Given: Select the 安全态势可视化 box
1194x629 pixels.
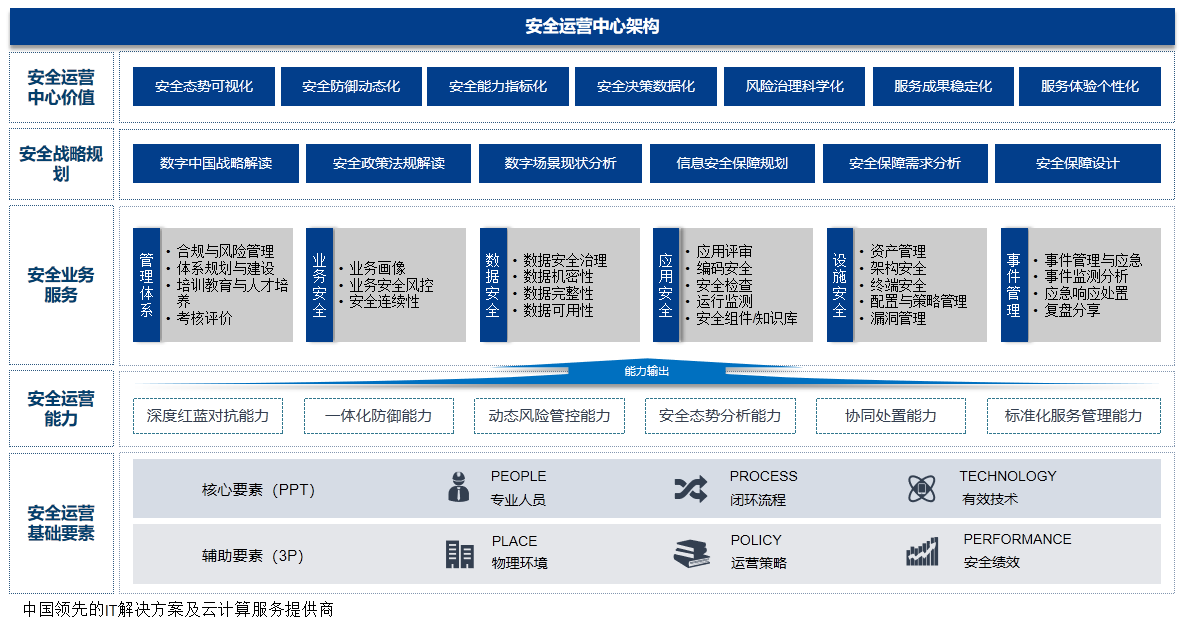Looking at the screenshot, I should 203,87.
